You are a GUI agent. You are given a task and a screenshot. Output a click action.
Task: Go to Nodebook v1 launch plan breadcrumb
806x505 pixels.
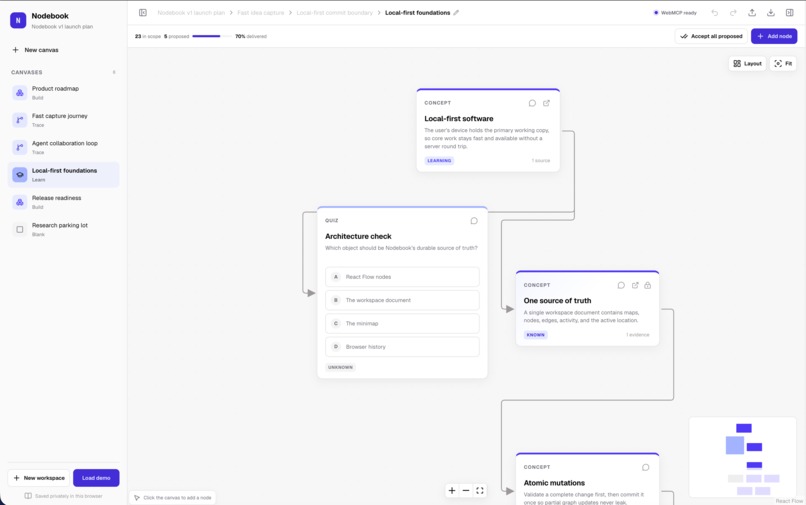[x=191, y=12]
